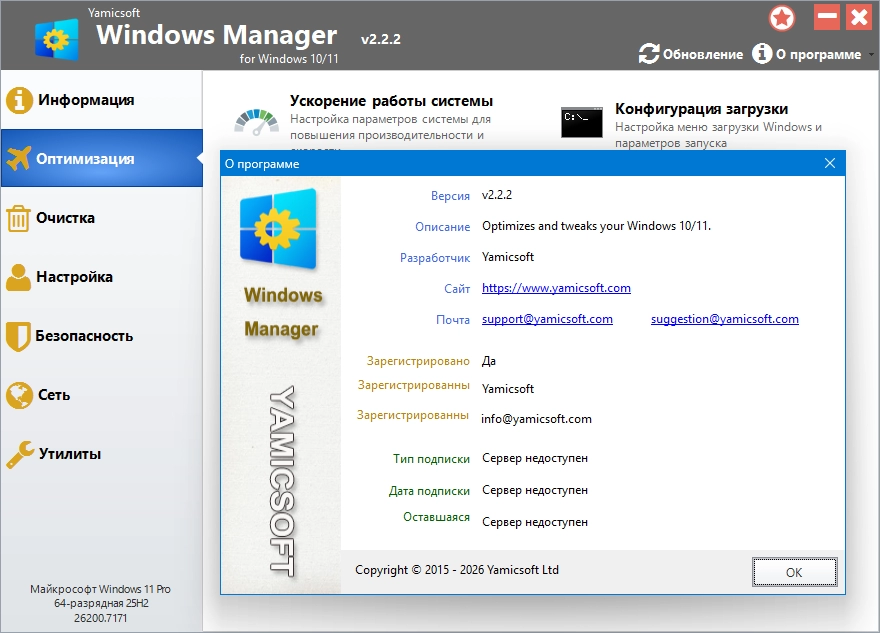The height and width of the screenshot is (633, 880).
Task: Click the console icon for Конфигурация загрузки
Action: 582,122
